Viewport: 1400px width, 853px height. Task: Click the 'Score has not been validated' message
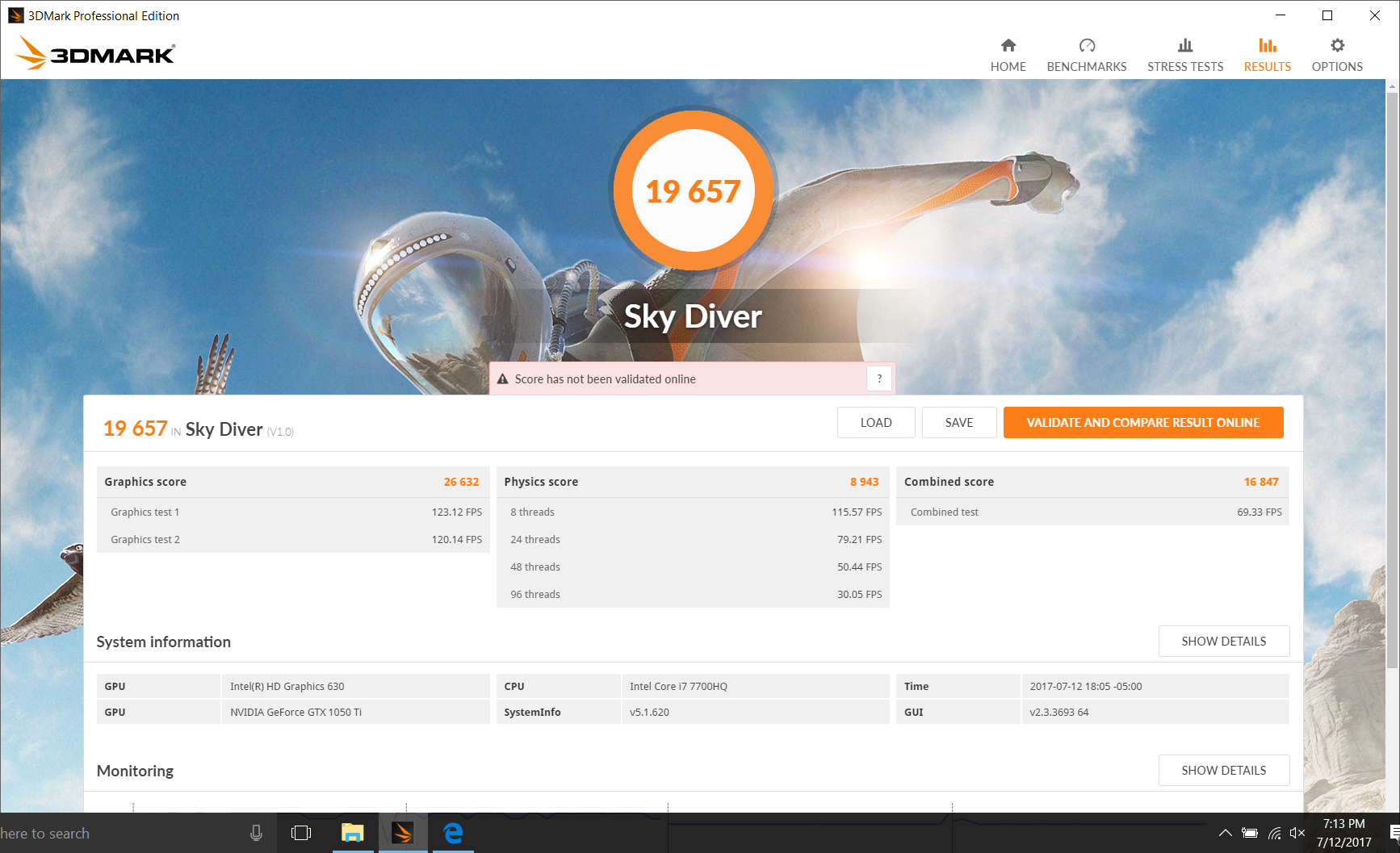[x=606, y=379]
